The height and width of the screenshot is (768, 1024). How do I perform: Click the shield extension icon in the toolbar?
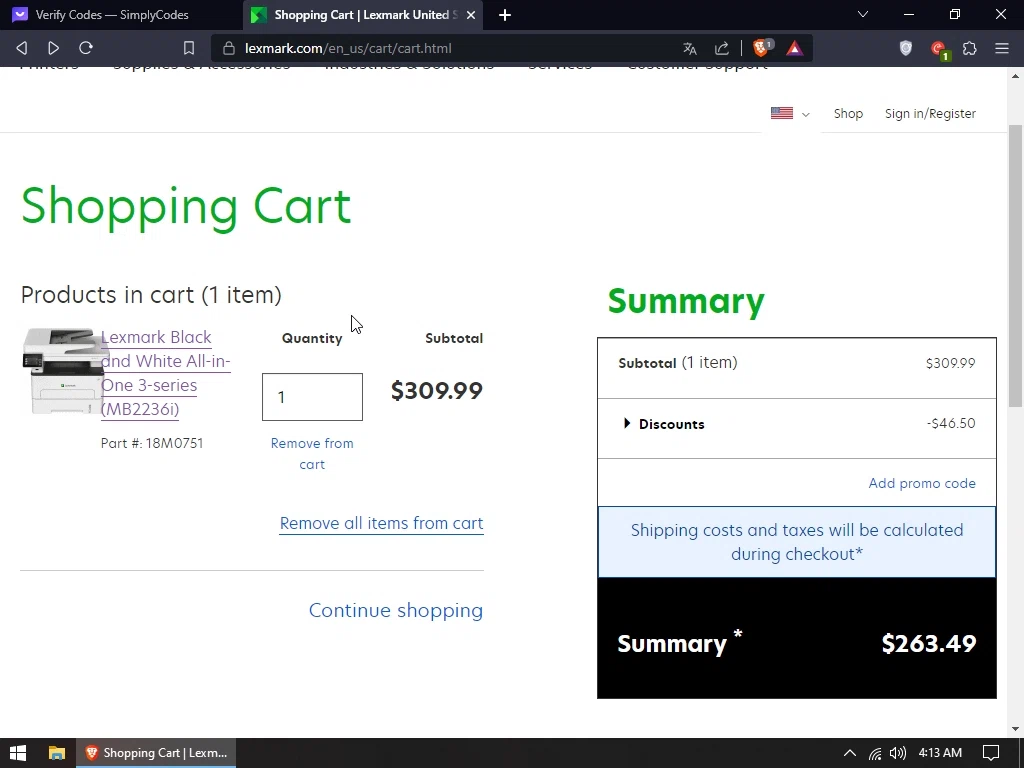[x=906, y=48]
